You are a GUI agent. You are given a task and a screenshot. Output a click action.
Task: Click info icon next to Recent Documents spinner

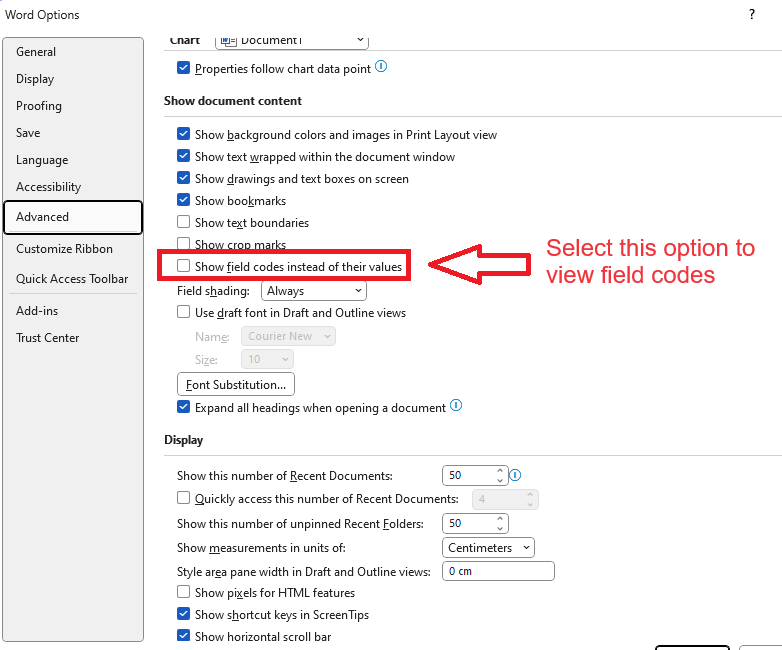point(515,475)
